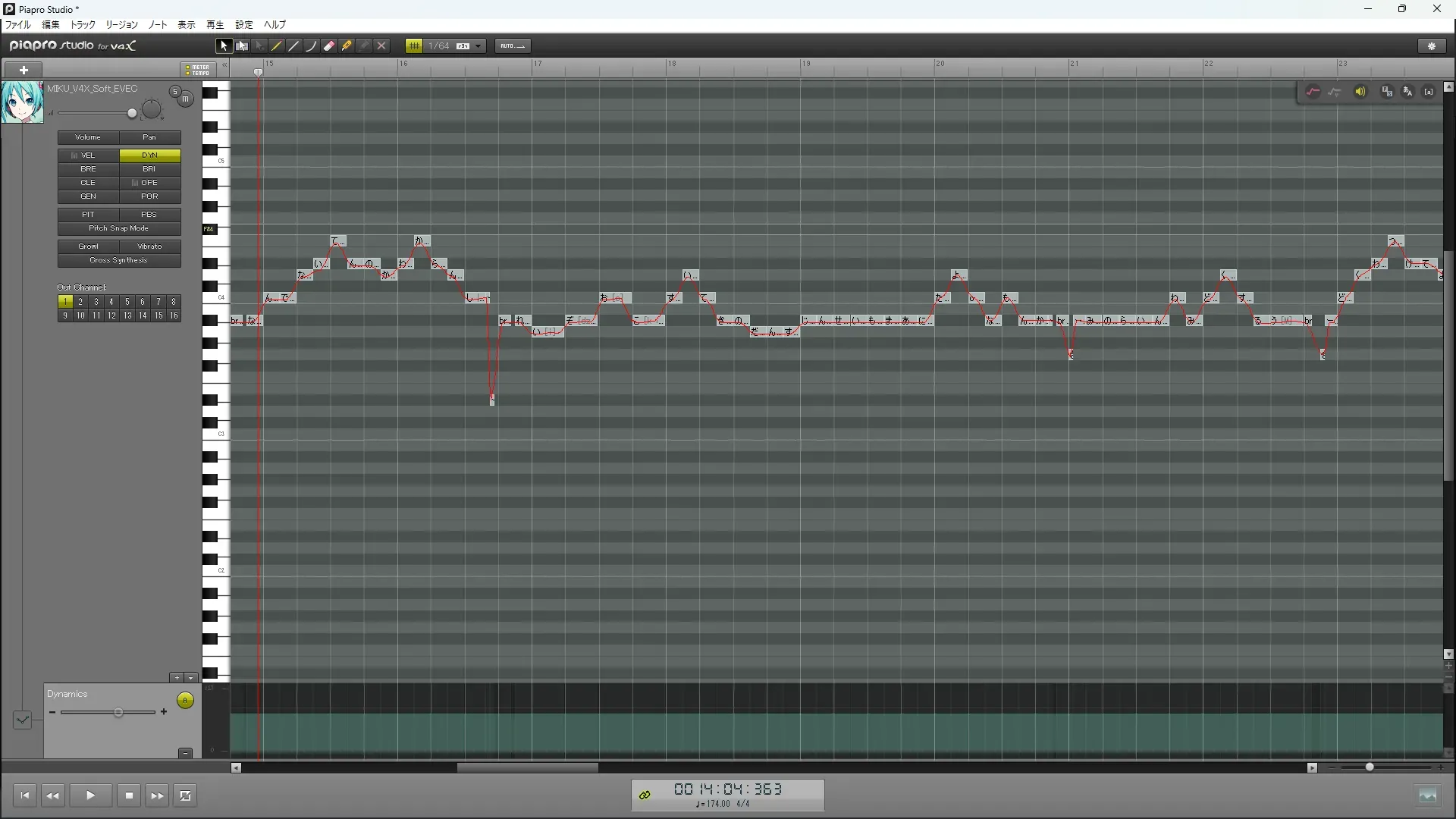Toggle the grid snap button
Image resolution: width=1456 pixels, height=819 pixels.
coord(414,46)
